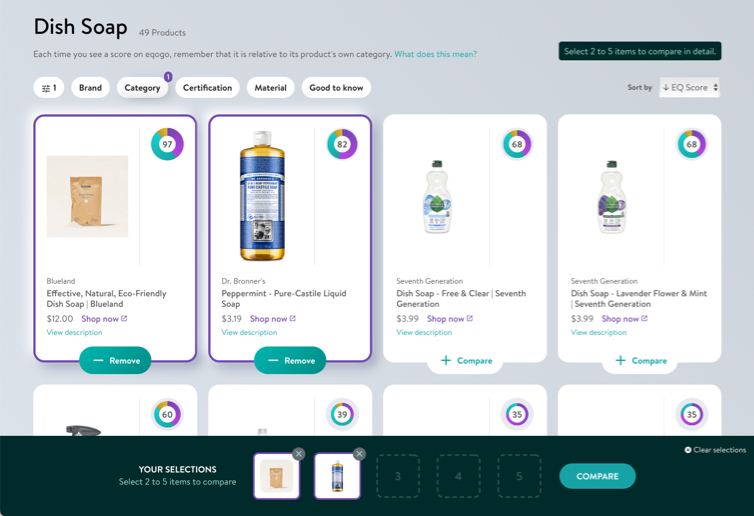Viewport: 754px width, 516px height.
Task: Expand the Brand filter
Action: click(90, 88)
